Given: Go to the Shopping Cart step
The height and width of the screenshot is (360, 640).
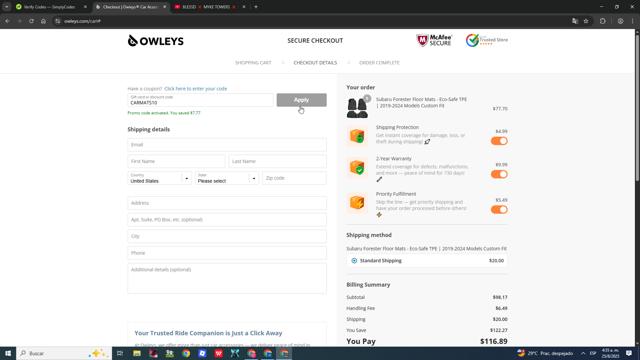Looking at the screenshot, I should pyautogui.click(x=253, y=63).
